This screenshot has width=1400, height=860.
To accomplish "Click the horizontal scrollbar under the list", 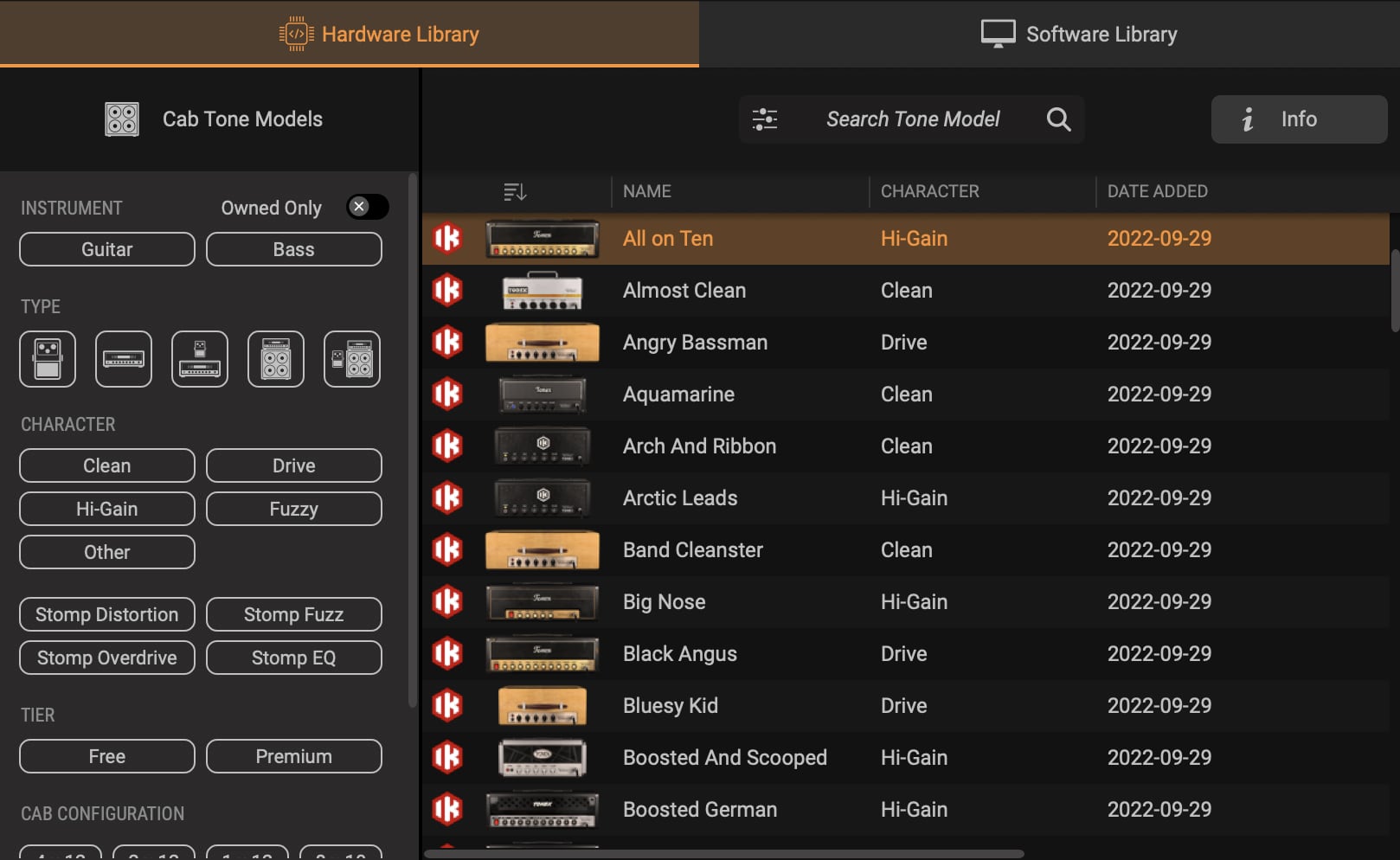I will [723, 854].
